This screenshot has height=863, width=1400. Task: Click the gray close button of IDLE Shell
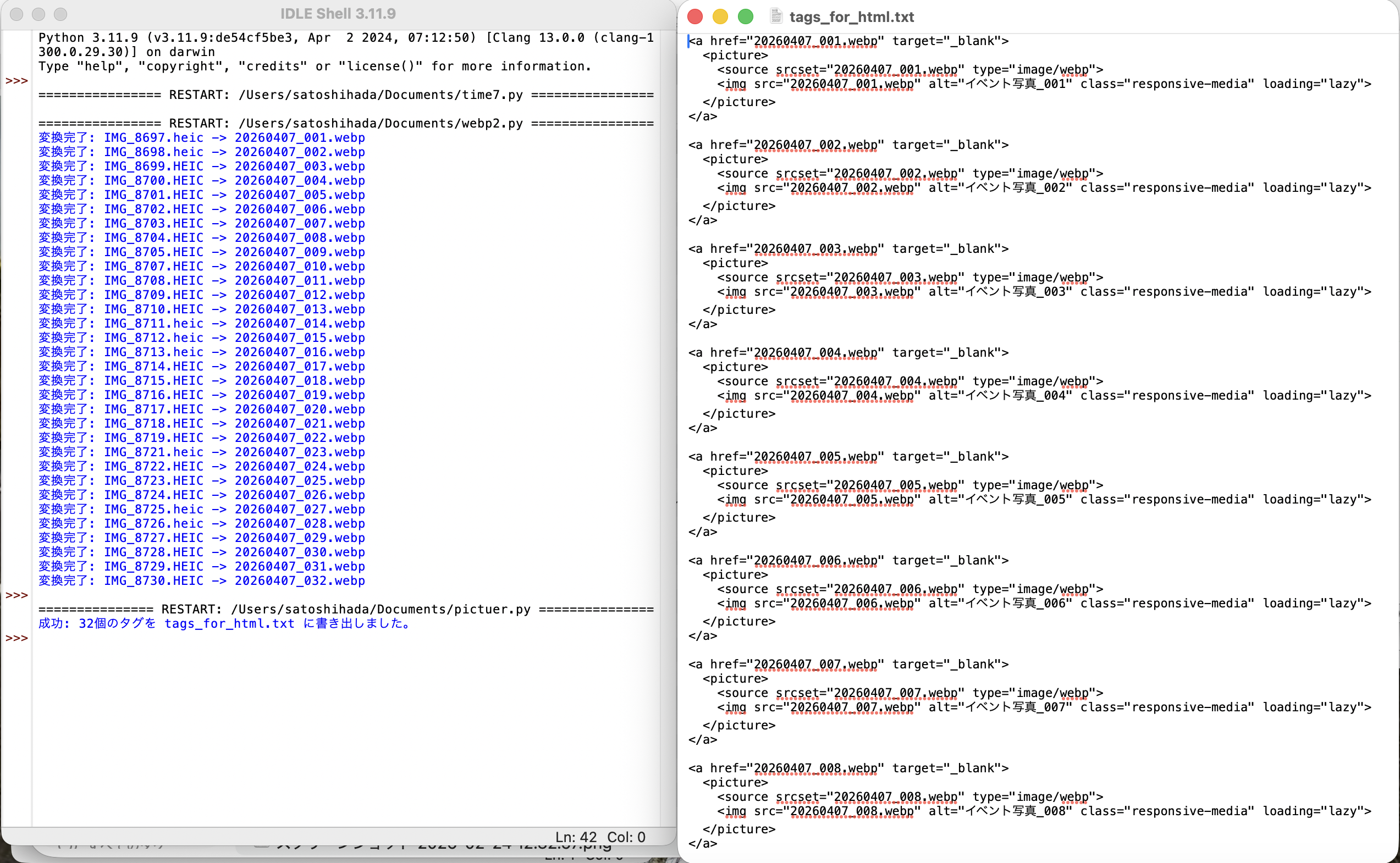[16, 14]
